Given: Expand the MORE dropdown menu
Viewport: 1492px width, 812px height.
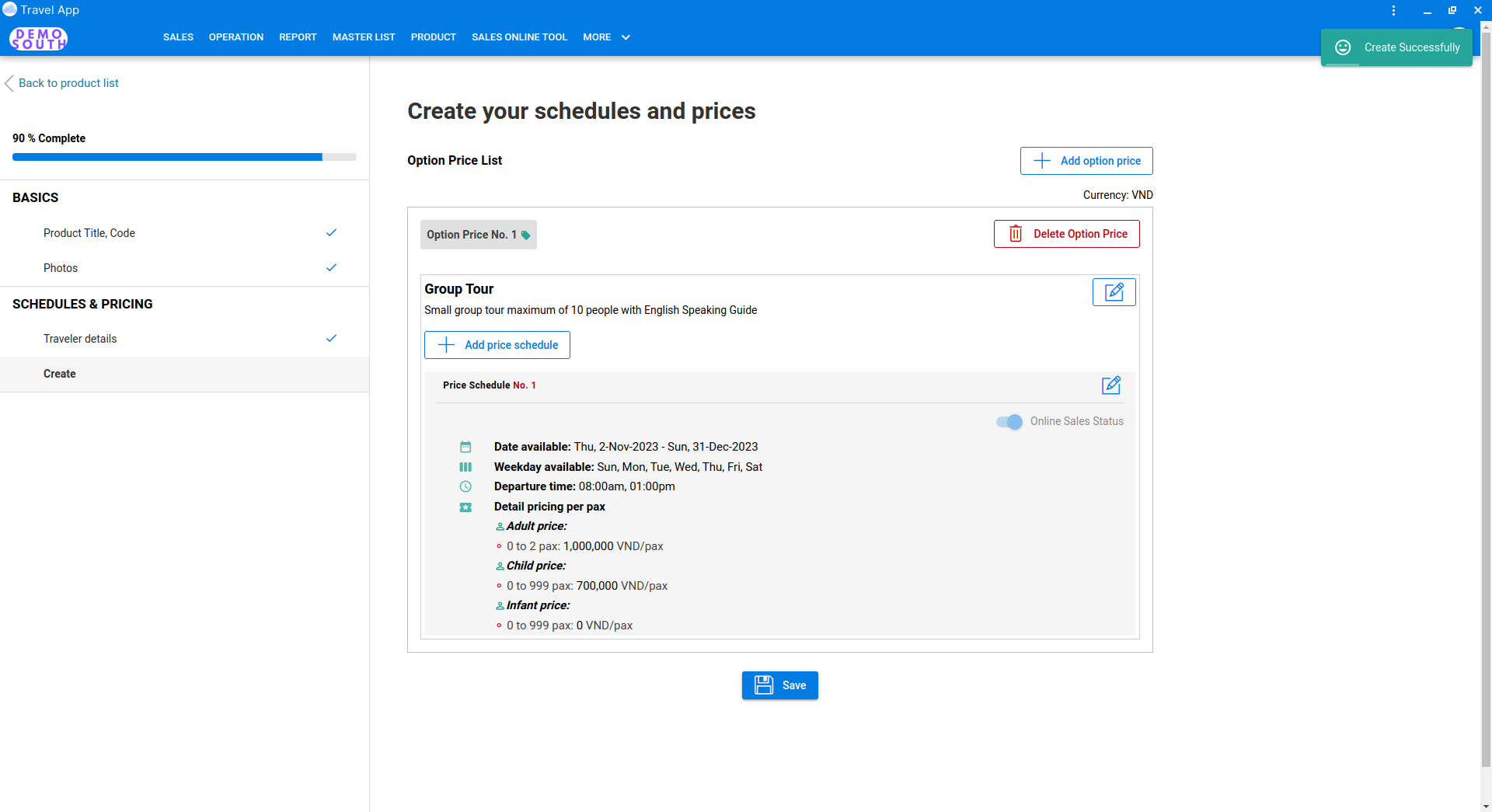Looking at the screenshot, I should coord(606,37).
